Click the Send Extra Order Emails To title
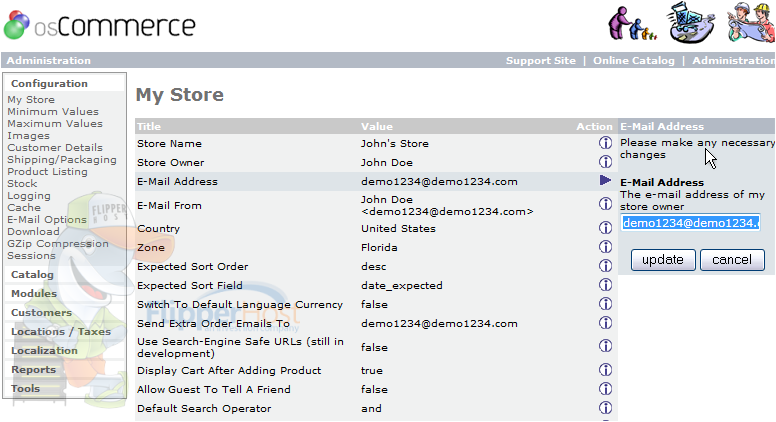This screenshot has height=422, width=776. pyautogui.click(x=213, y=324)
